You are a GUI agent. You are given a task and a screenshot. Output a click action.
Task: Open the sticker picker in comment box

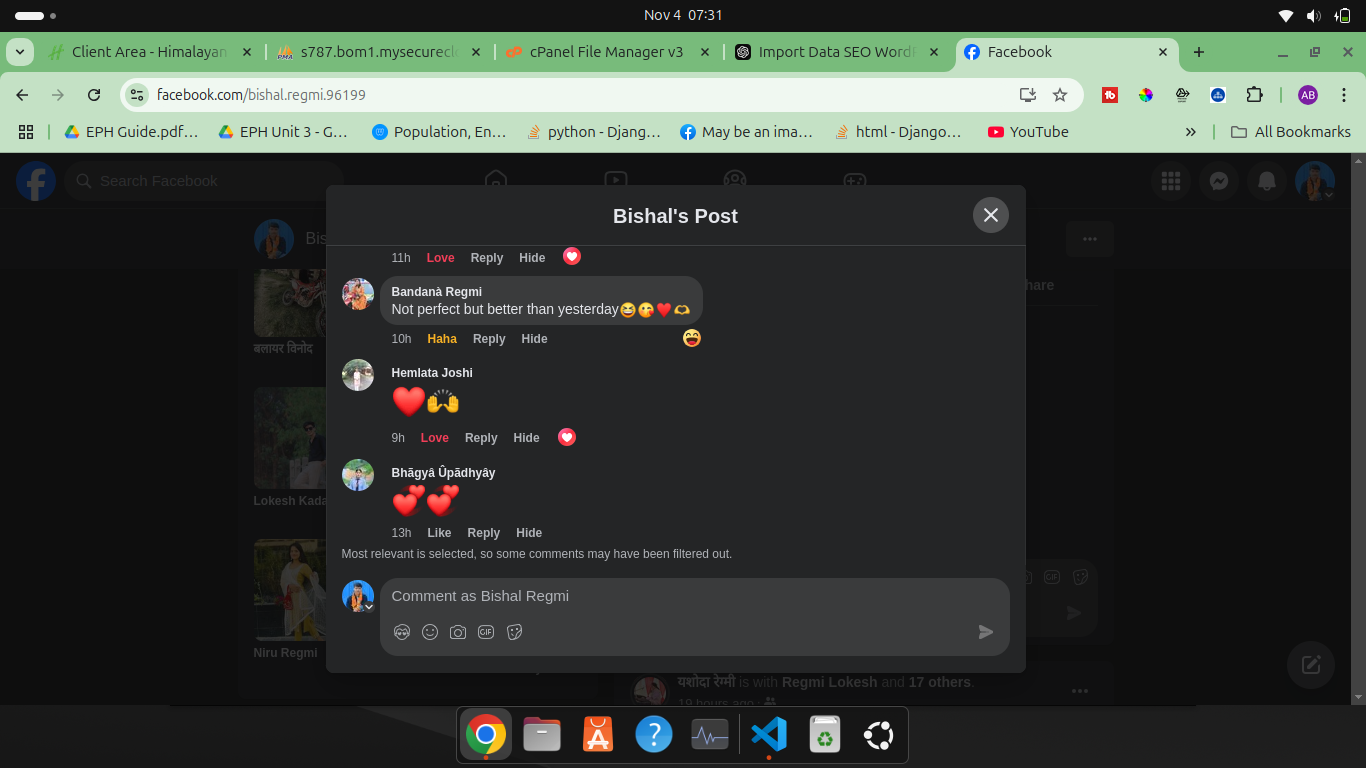(515, 632)
